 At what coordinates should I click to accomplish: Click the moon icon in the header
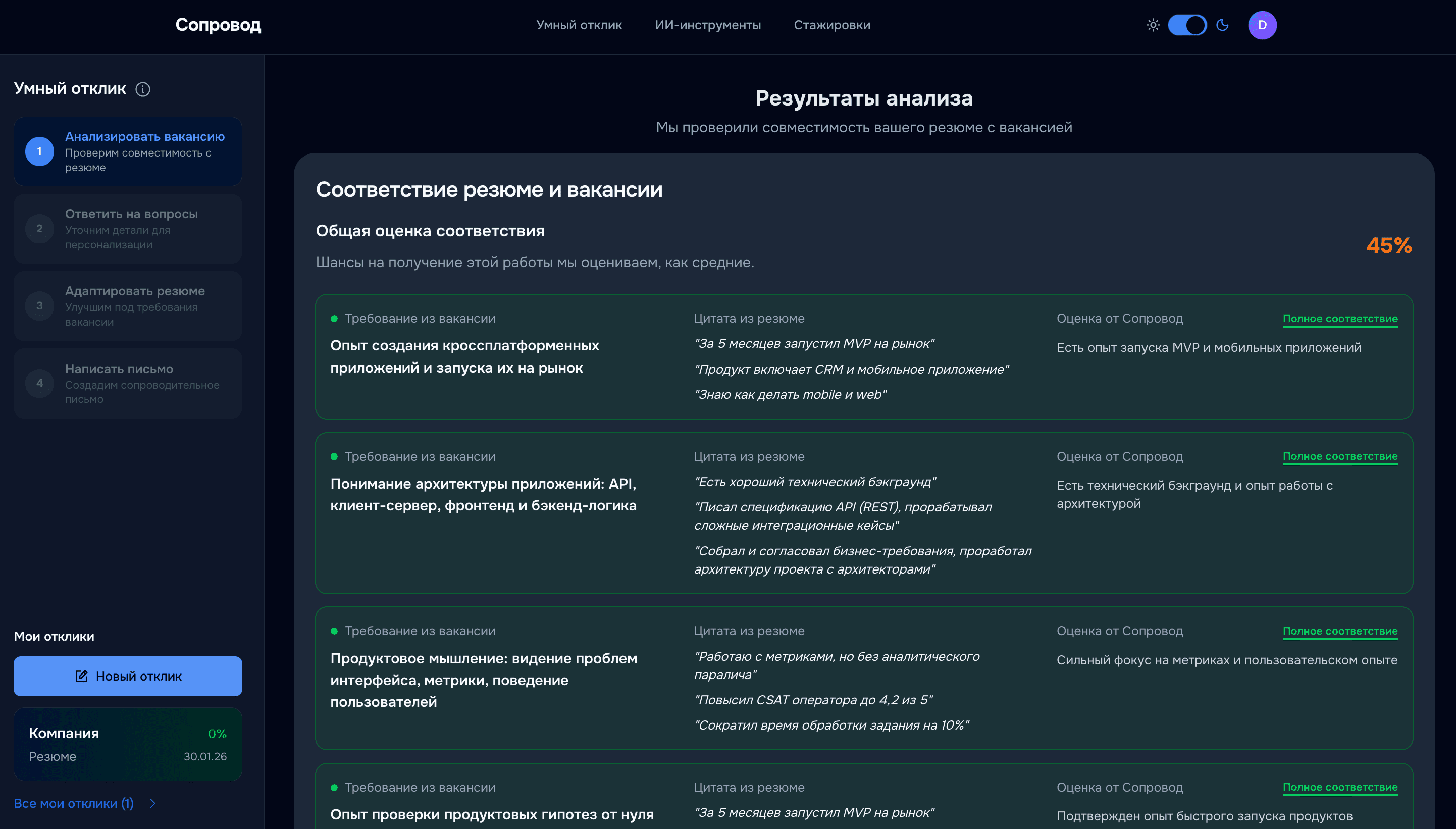click(1223, 25)
